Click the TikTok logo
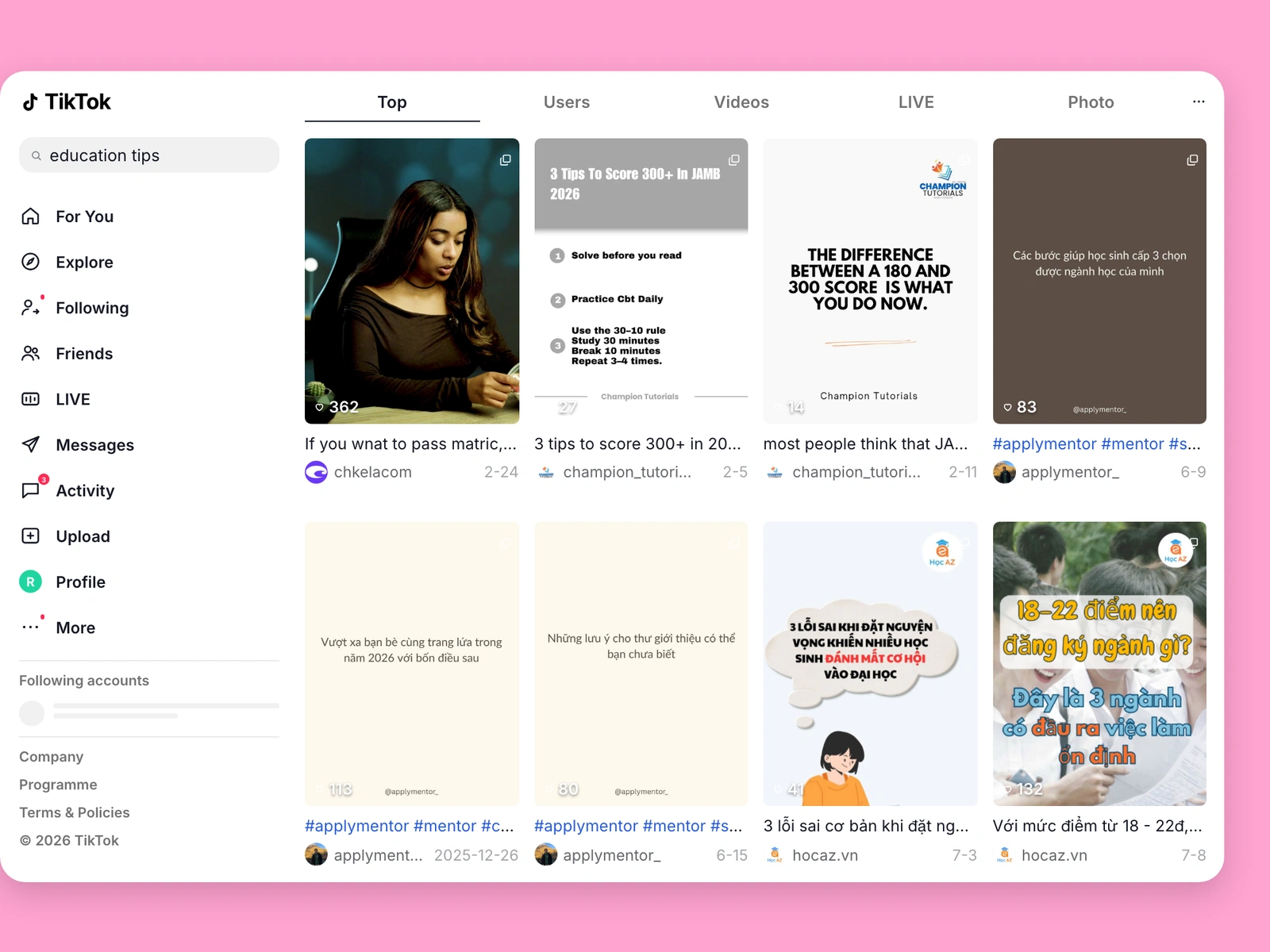The image size is (1270, 952). point(67,102)
